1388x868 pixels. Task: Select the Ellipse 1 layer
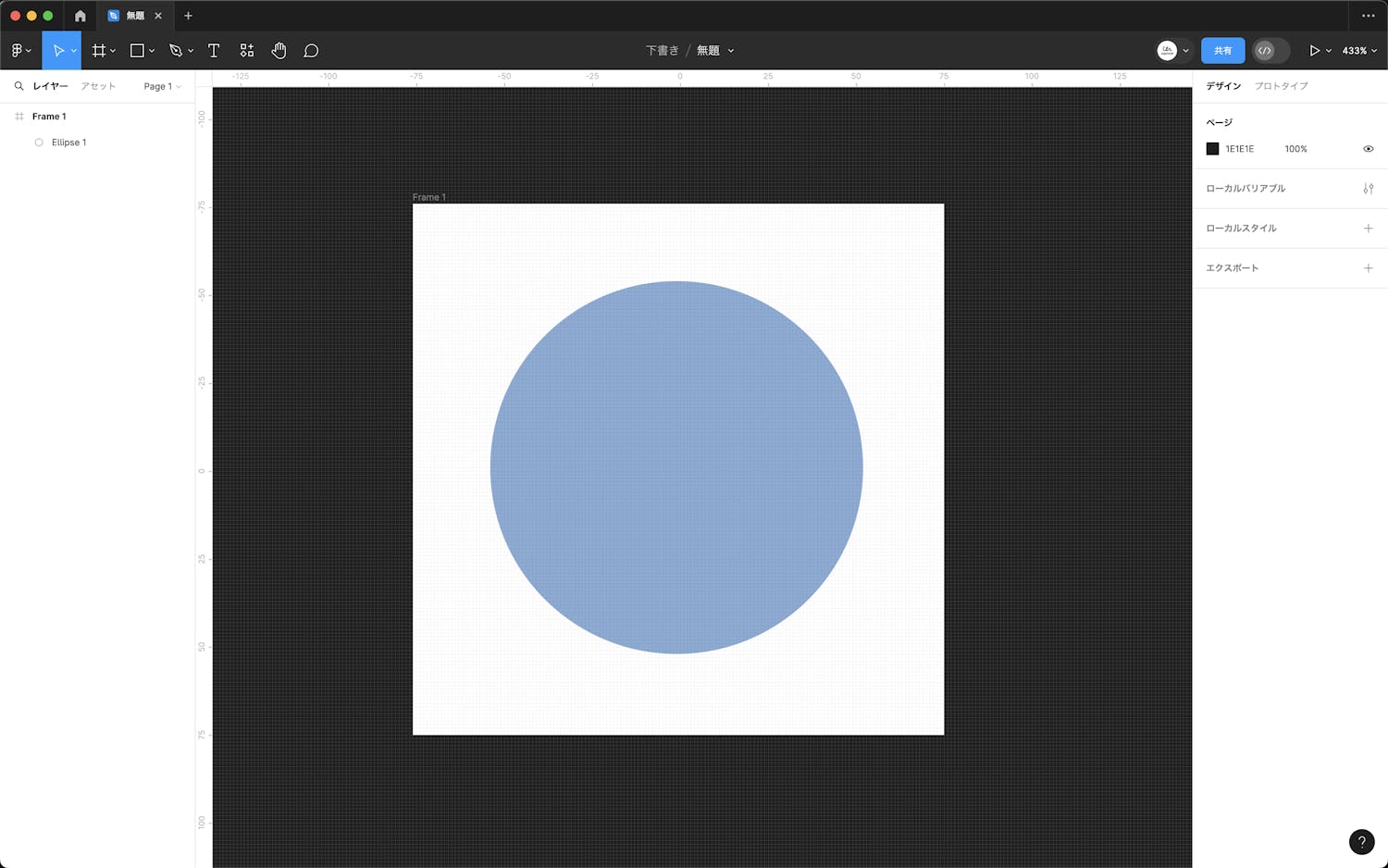[68, 143]
